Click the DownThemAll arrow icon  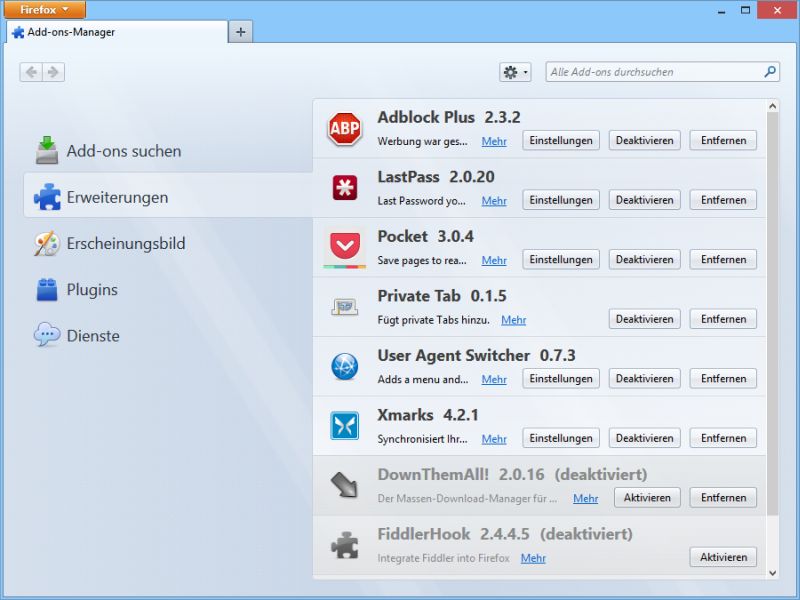[344, 485]
